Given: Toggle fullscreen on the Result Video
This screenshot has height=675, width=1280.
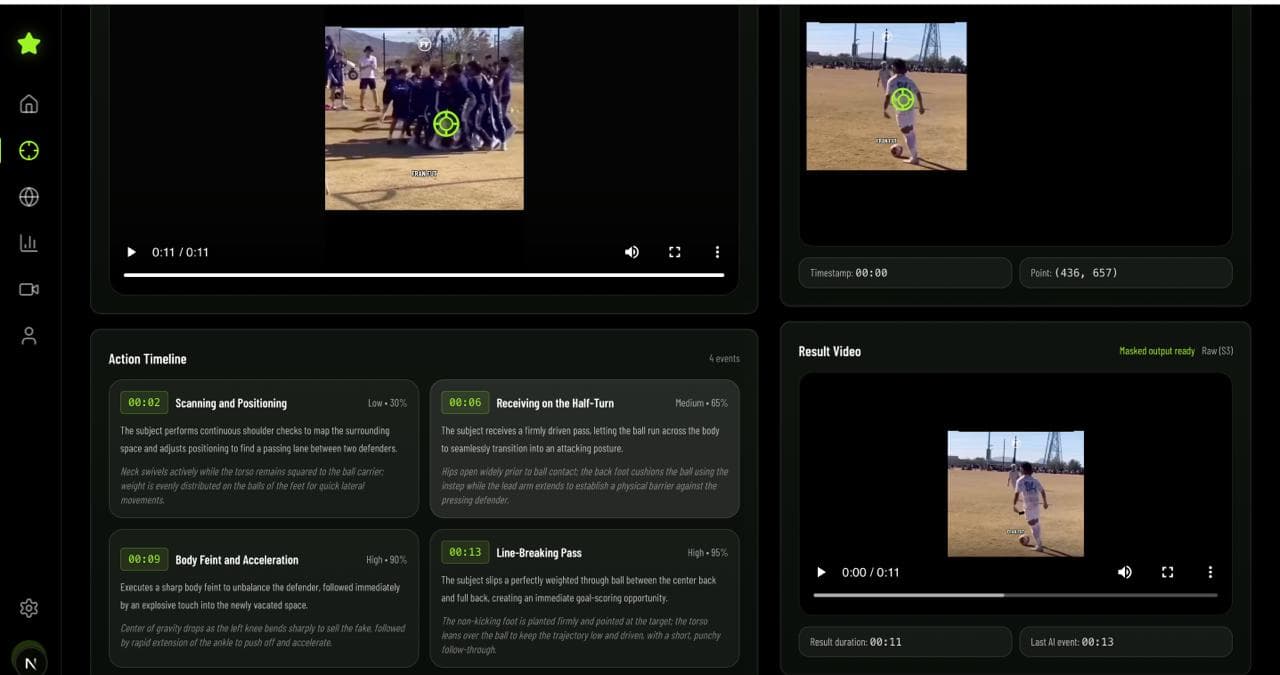Looking at the screenshot, I should click(x=1167, y=572).
